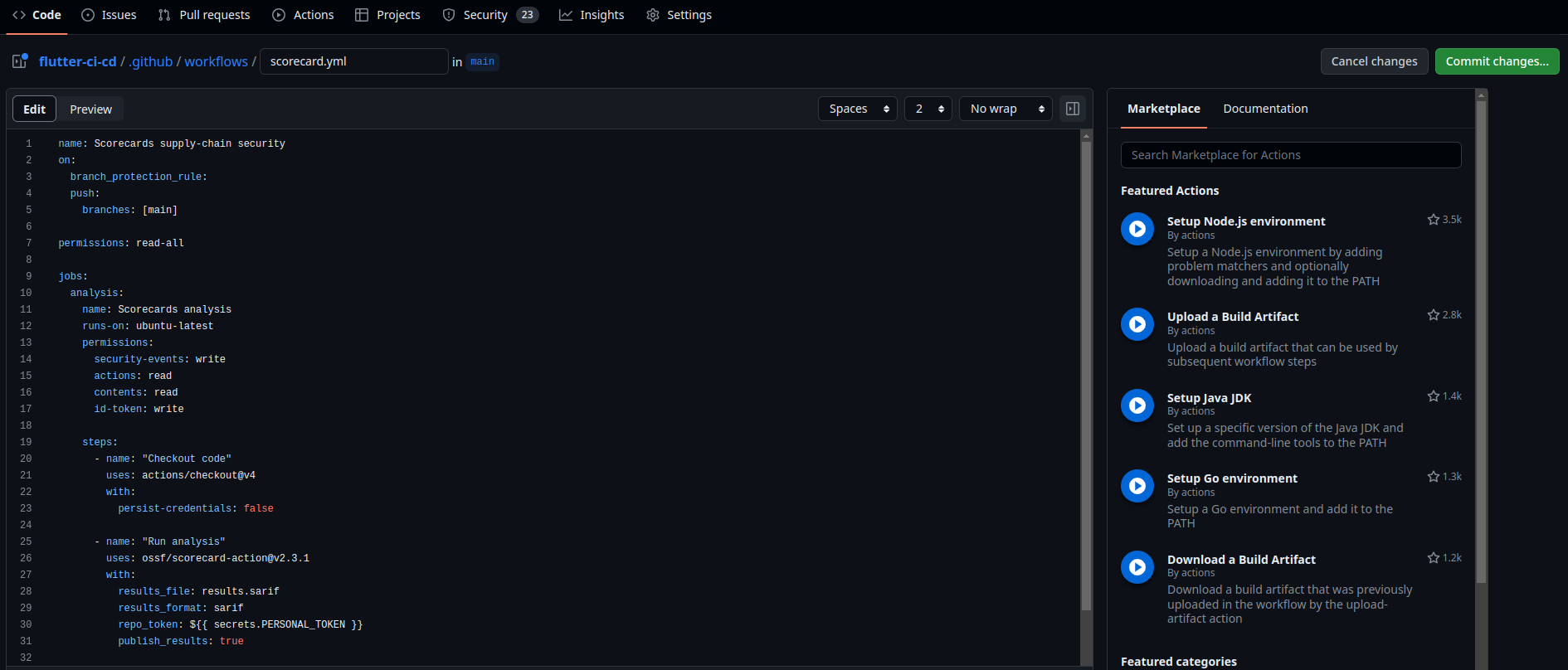1568x670 pixels.
Task: Click star icon for Download a Build Artifact
Action: [x=1433, y=558]
